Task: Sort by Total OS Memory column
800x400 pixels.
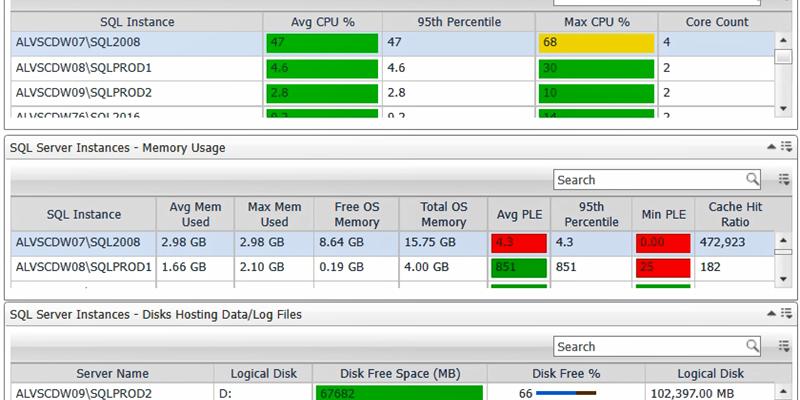Action: point(443,214)
